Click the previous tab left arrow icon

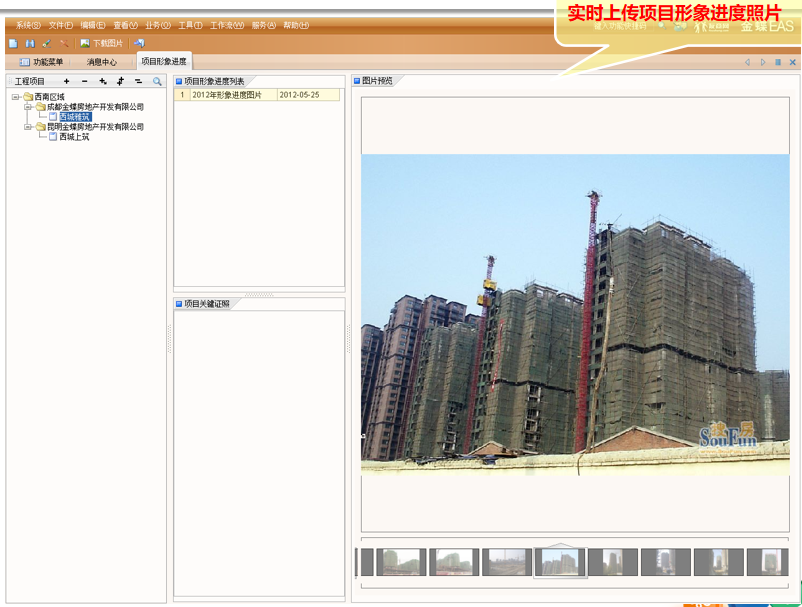[x=747, y=62]
